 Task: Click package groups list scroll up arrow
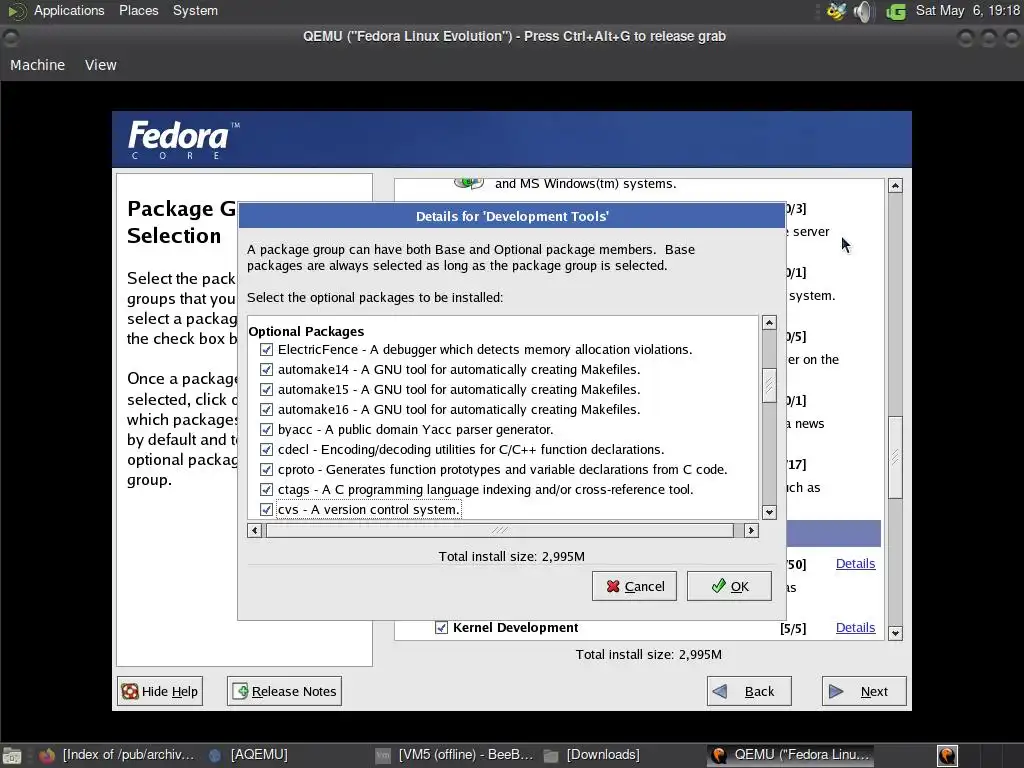pyautogui.click(x=895, y=185)
